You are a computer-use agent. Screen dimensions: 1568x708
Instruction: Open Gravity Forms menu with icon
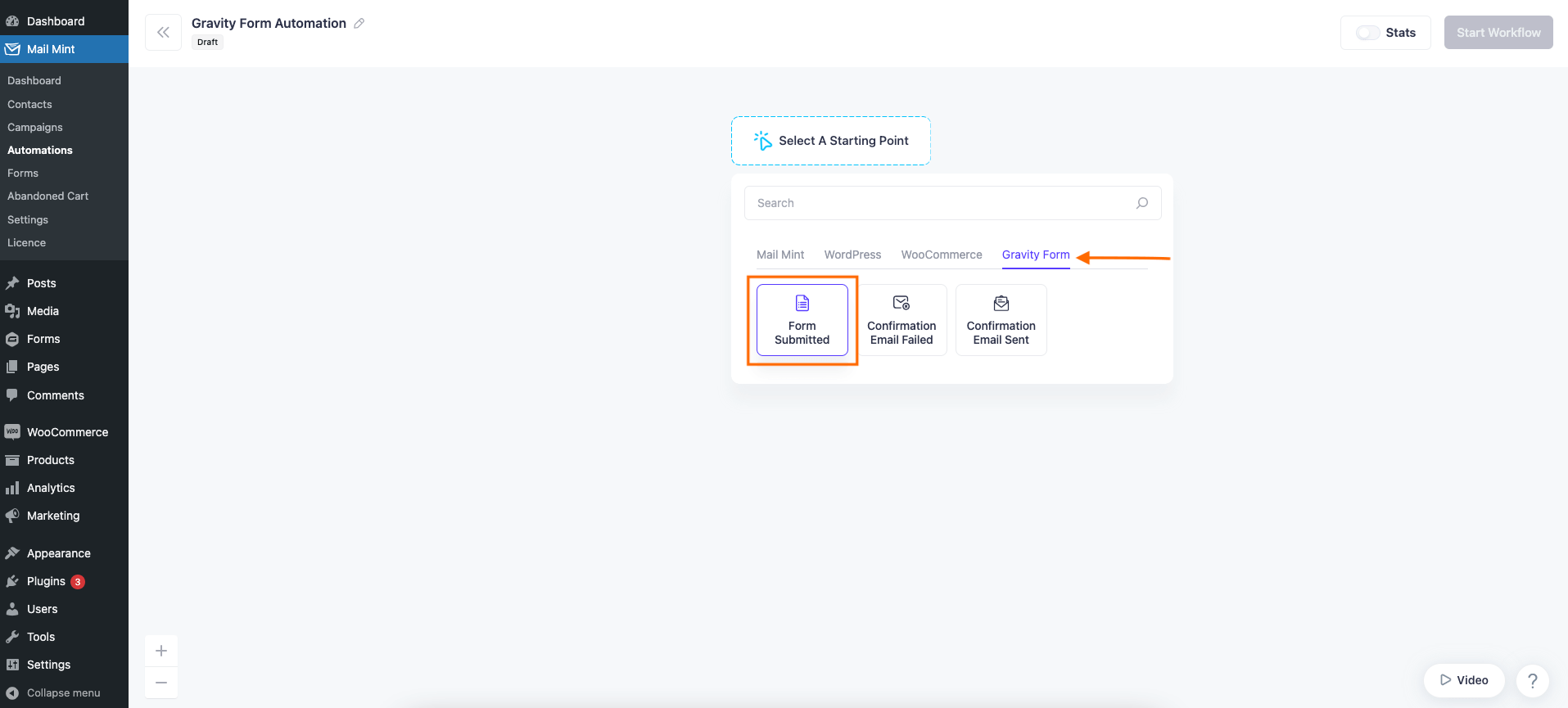tap(64, 339)
